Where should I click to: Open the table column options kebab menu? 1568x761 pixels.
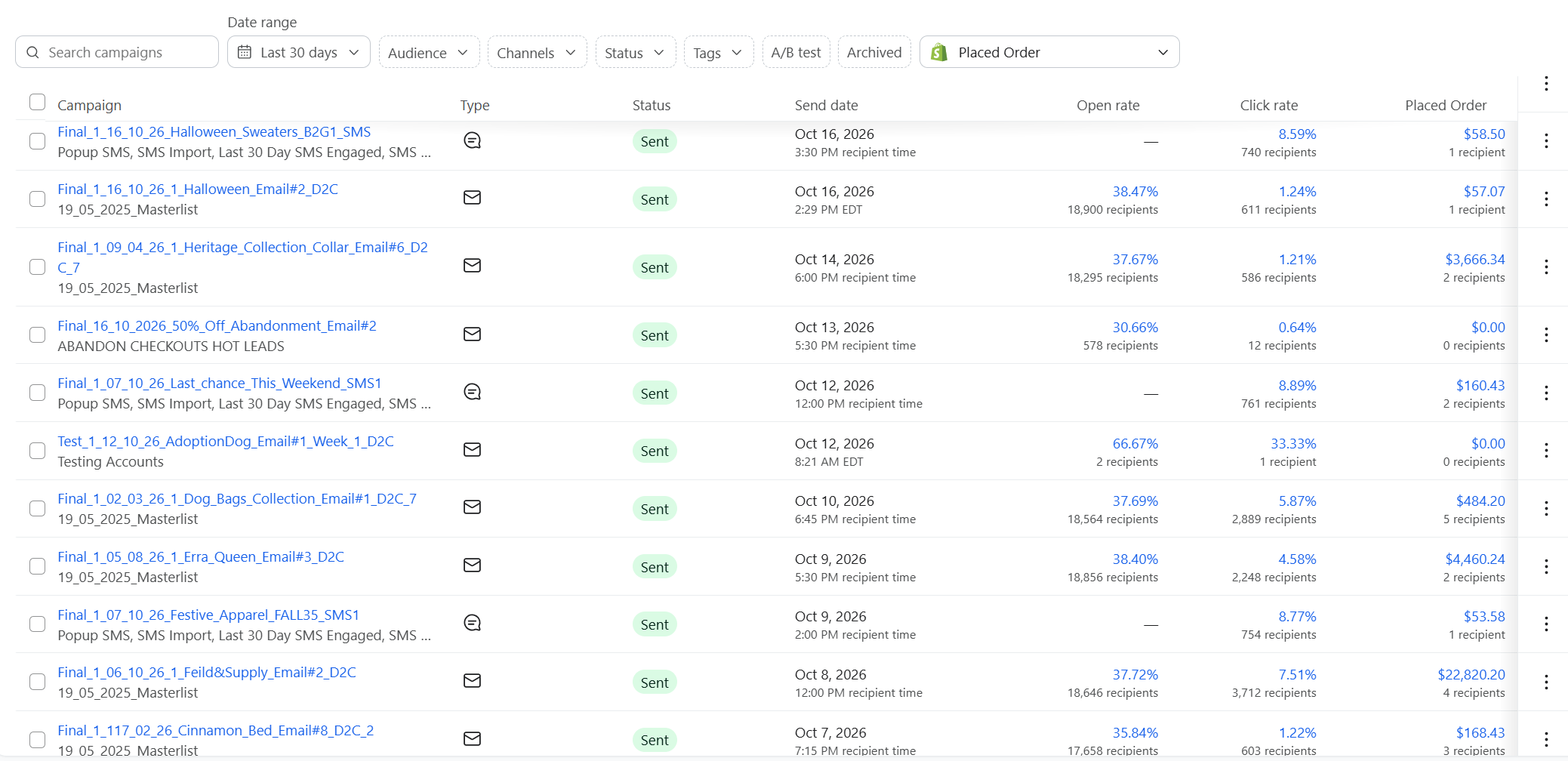pyautogui.click(x=1546, y=83)
